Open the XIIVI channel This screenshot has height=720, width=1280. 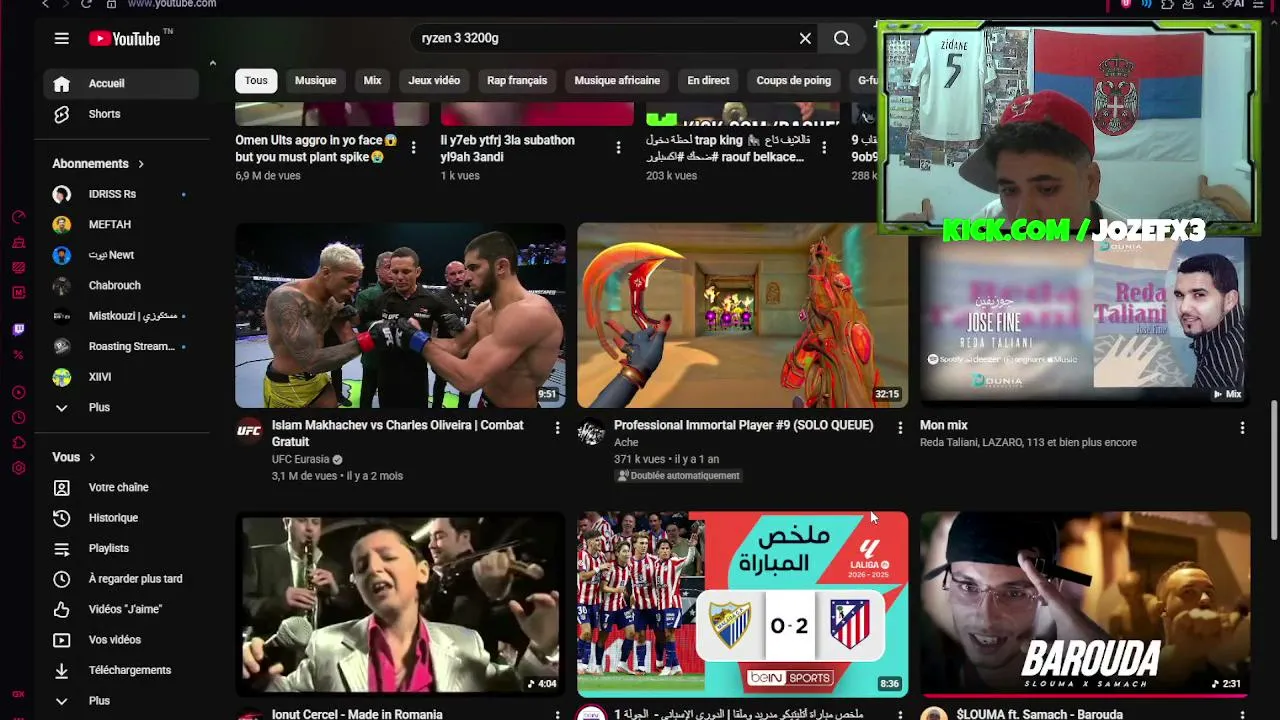tap(121, 377)
